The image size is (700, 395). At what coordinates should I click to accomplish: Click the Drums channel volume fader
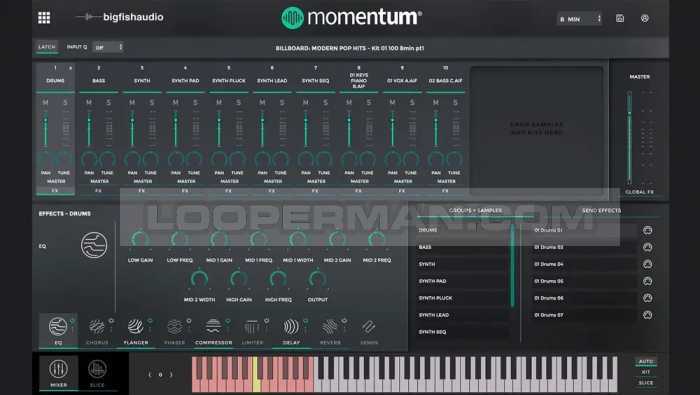coord(45,130)
